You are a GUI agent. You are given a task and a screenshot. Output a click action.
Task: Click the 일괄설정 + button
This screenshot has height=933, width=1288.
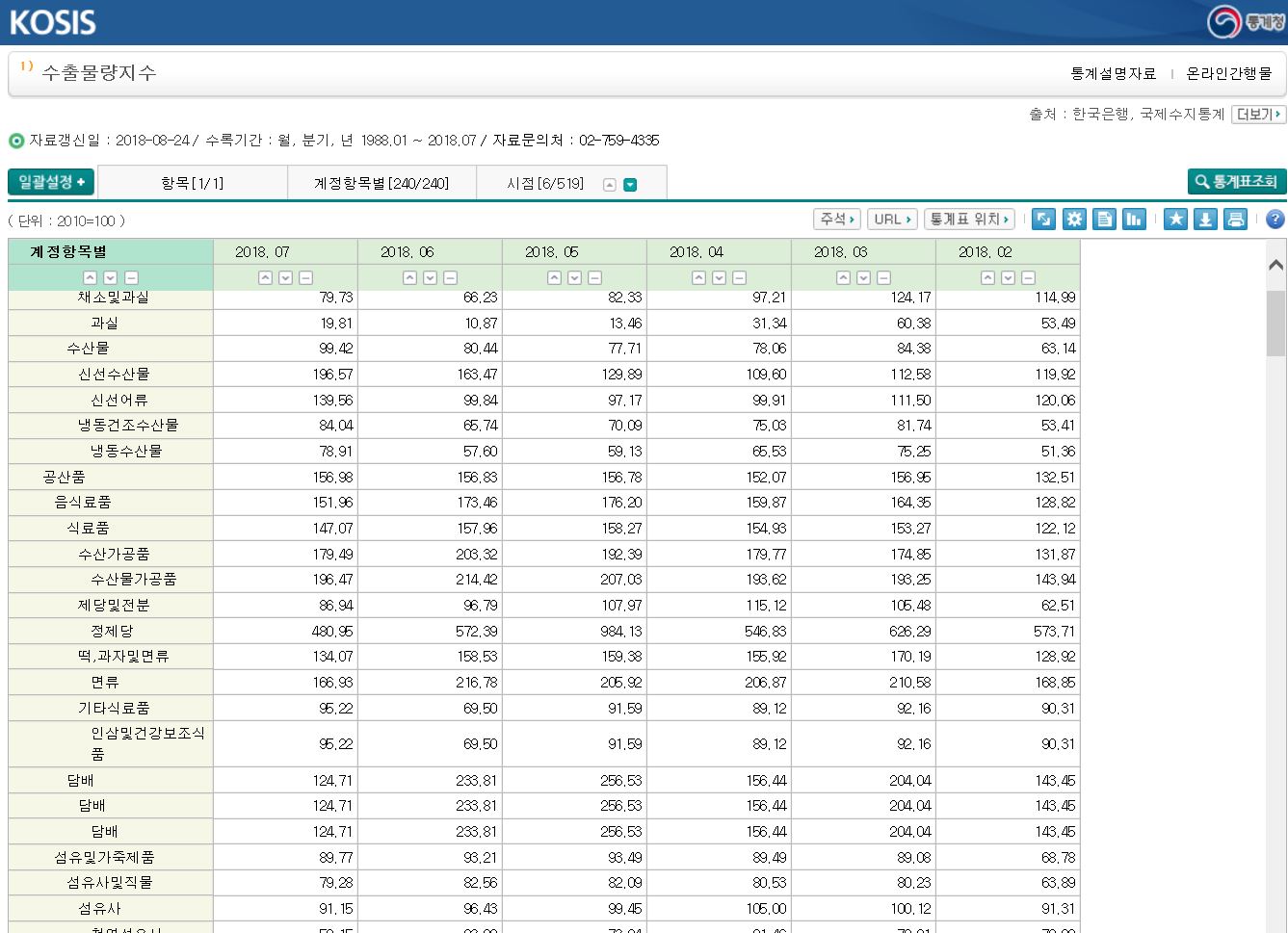pyautogui.click(x=51, y=182)
